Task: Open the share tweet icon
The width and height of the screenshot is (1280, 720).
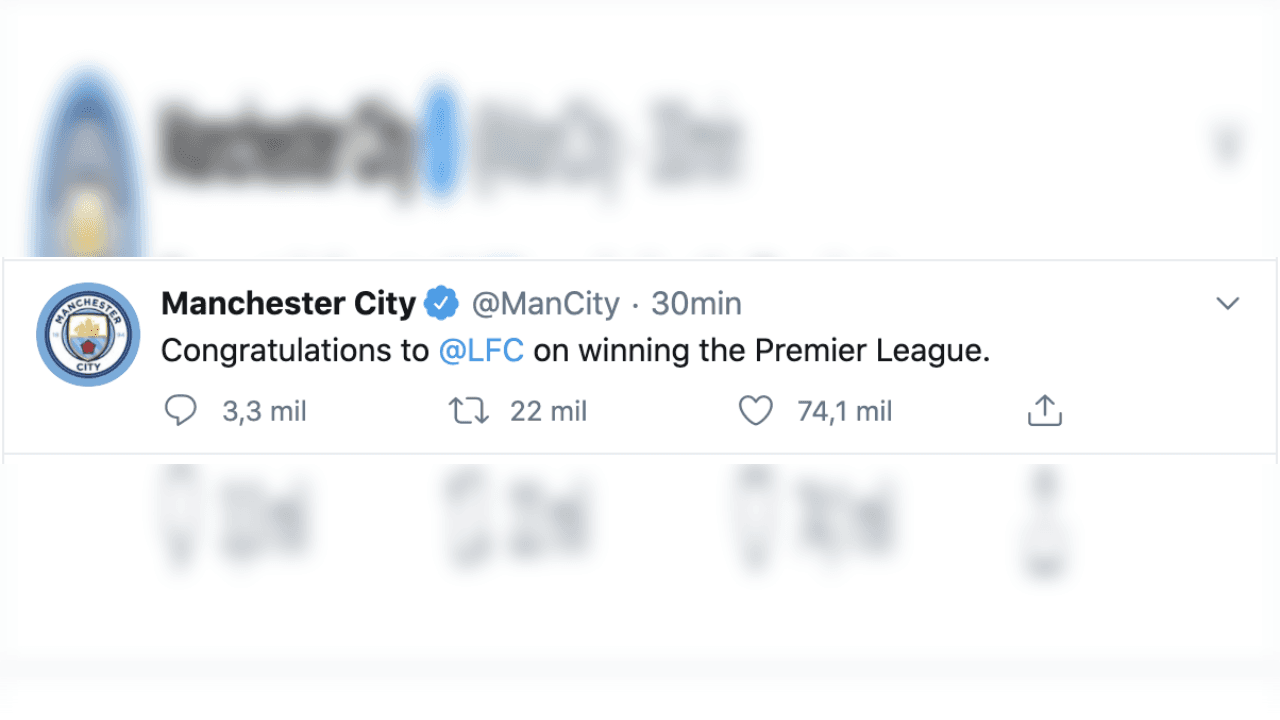Action: (x=1044, y=410)
